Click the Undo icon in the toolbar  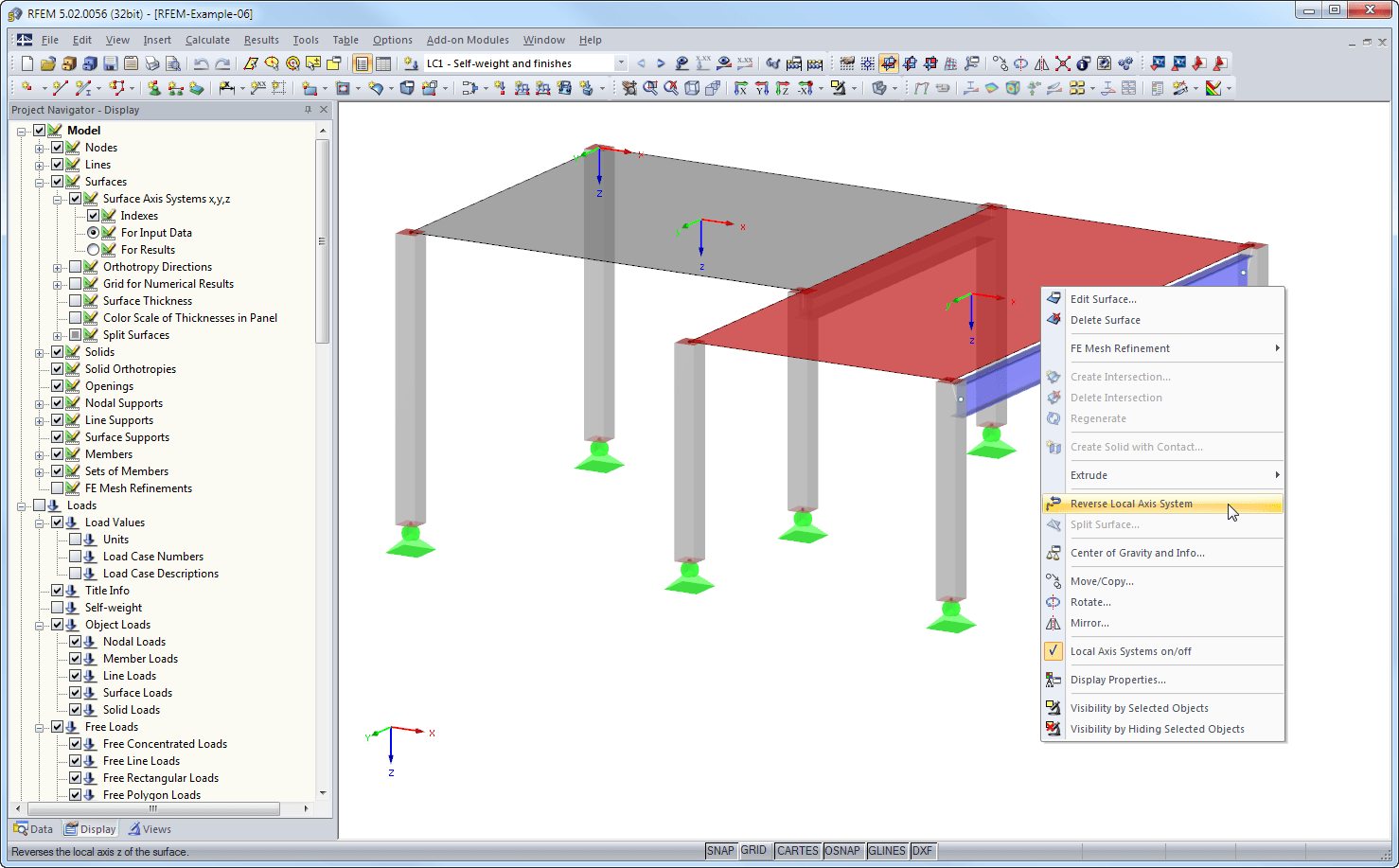coord(201,62)
